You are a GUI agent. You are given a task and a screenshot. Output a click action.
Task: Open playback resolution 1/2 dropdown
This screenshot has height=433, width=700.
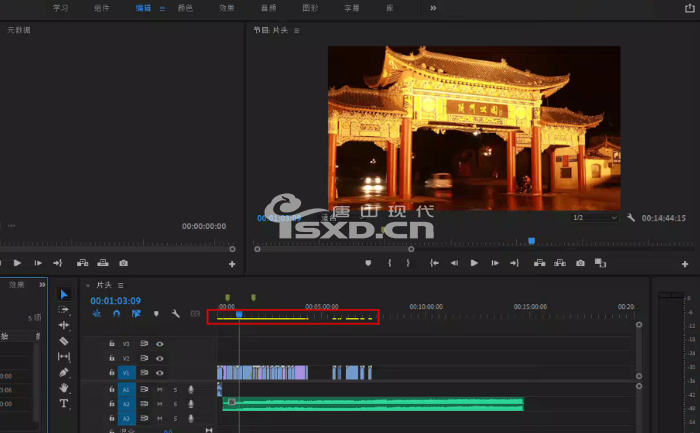coord(595,218)
